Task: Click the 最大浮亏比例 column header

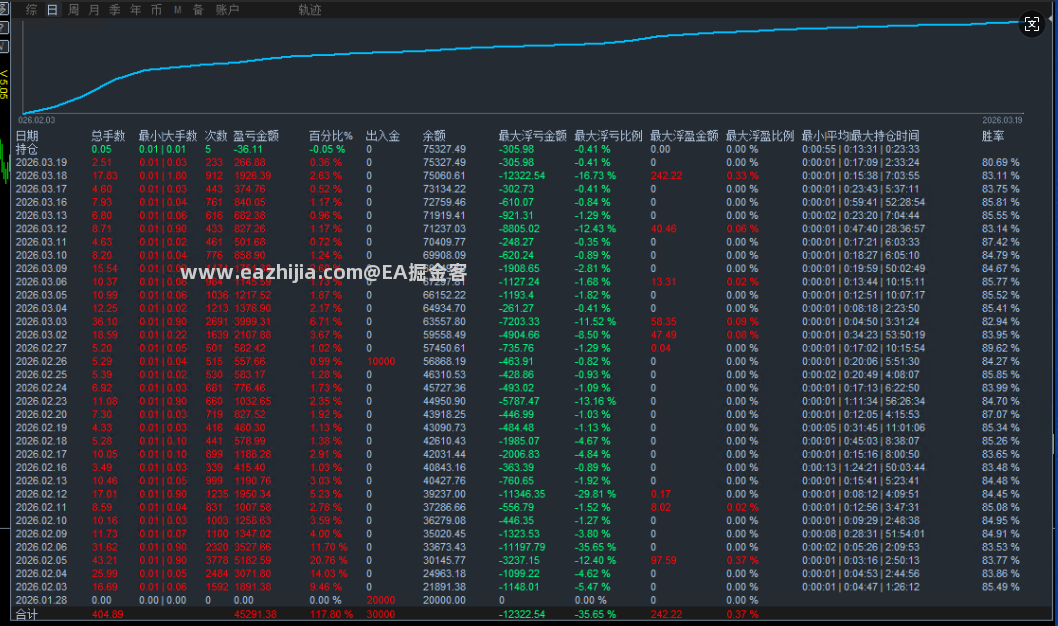Action: click(x=608, y=136)
